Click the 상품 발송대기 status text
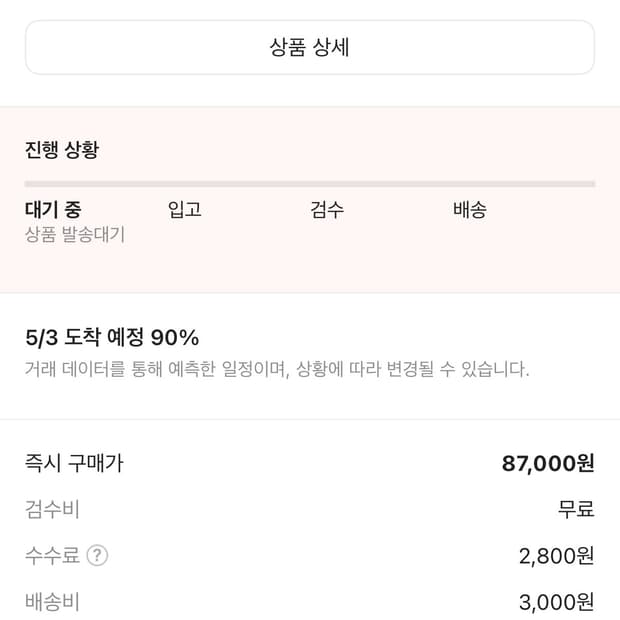Image resolution: width=620 pixels, height=620 pixels. coord(75,235)
